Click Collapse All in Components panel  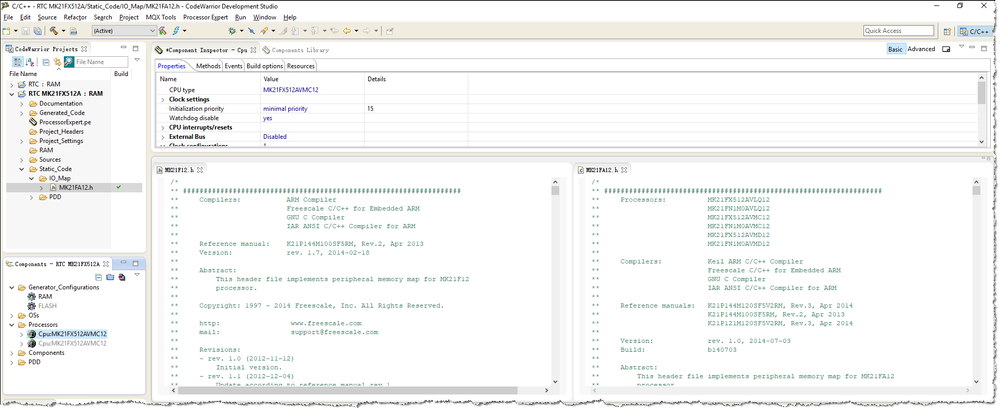pos(99,277)
